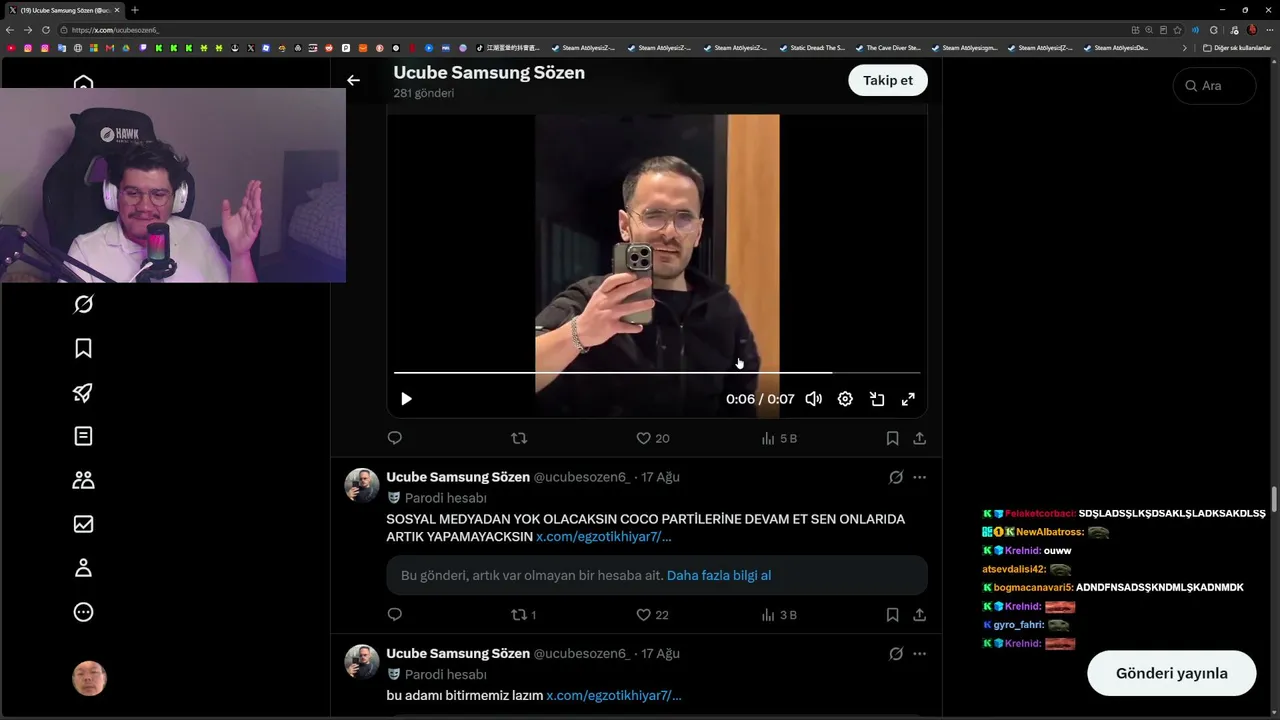Ask Grok about the SOSYAL MEDYADAN post

[x=896, y=477]
